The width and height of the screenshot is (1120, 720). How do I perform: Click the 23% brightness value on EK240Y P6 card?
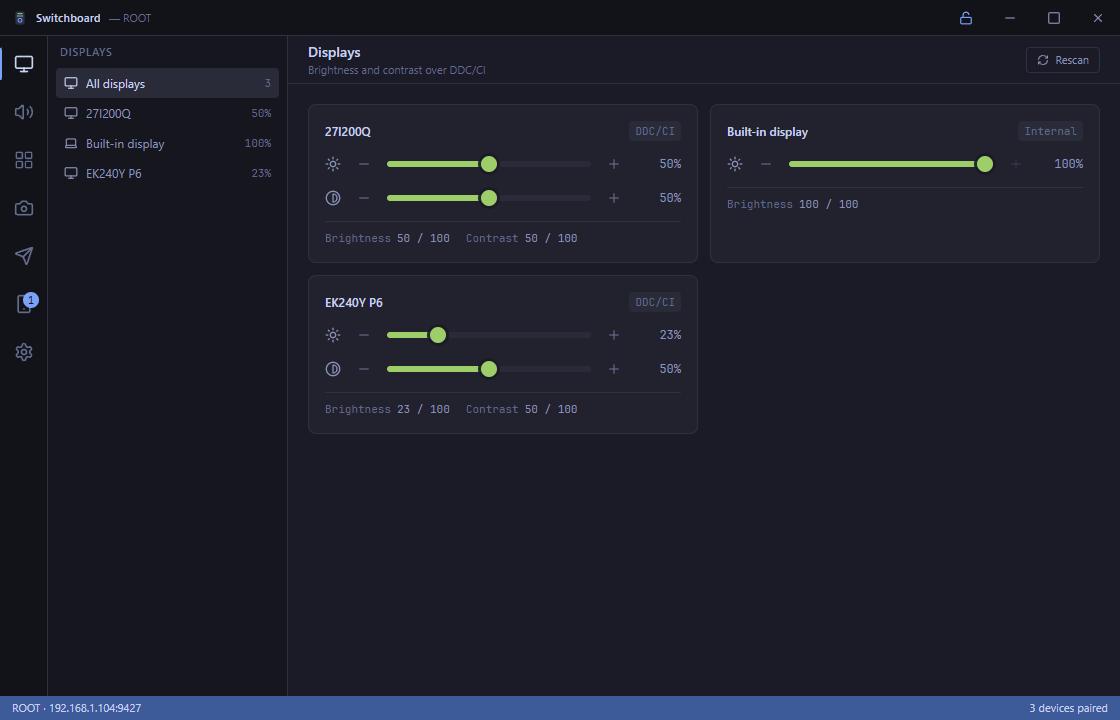[x=670, y=335]
